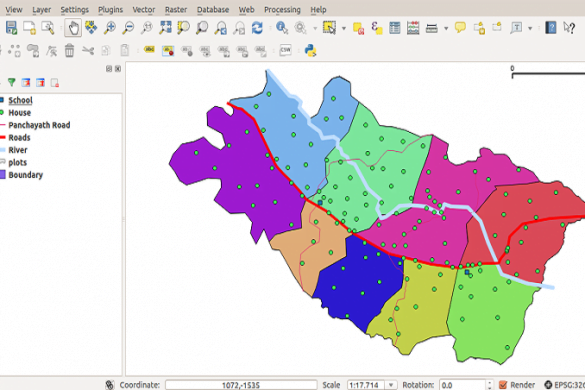This screenshot has height=390, width=585.
Task: Select the Zoom Out magnifier tool
Action: click(x=128, y=28)
